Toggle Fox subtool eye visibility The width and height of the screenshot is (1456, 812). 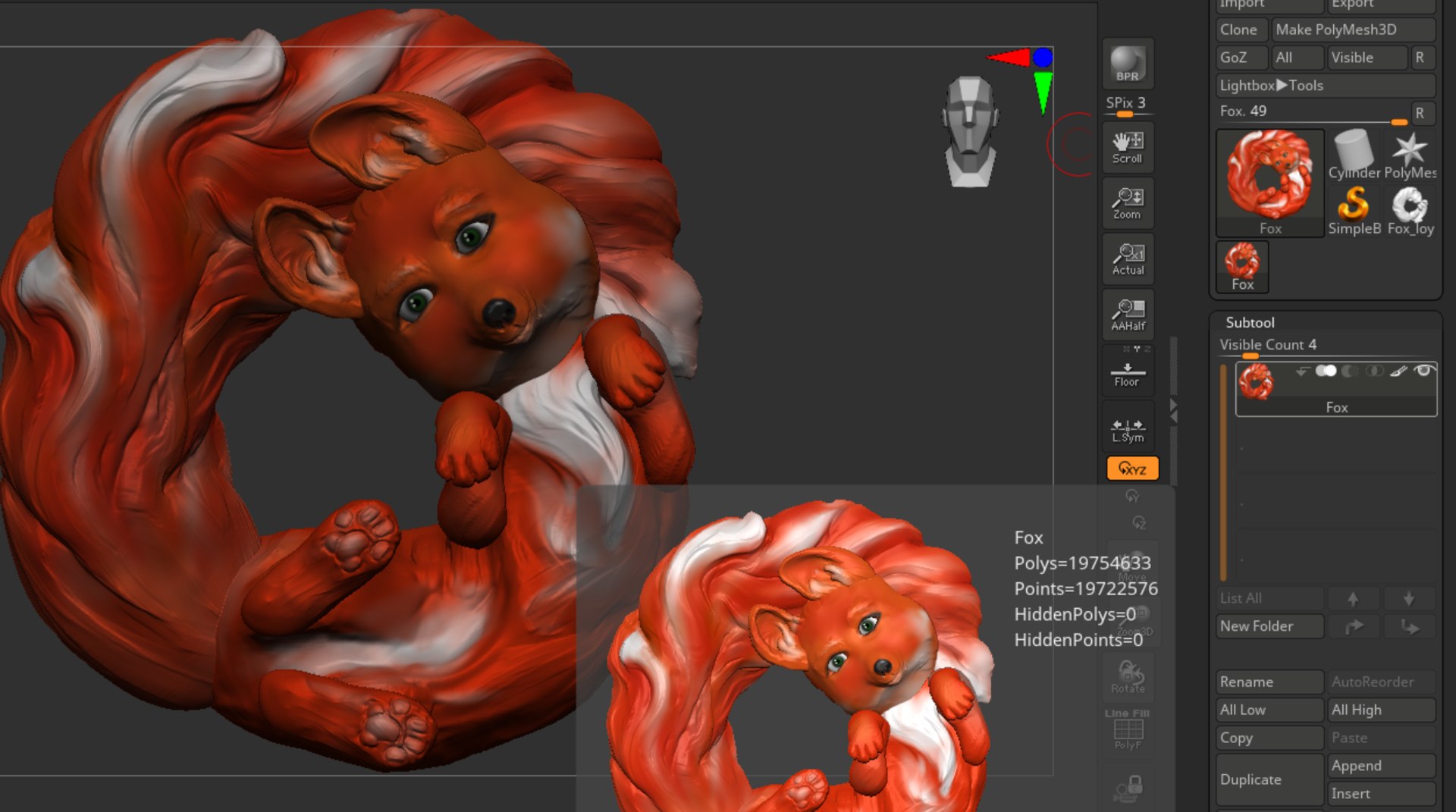(1423, 371)
